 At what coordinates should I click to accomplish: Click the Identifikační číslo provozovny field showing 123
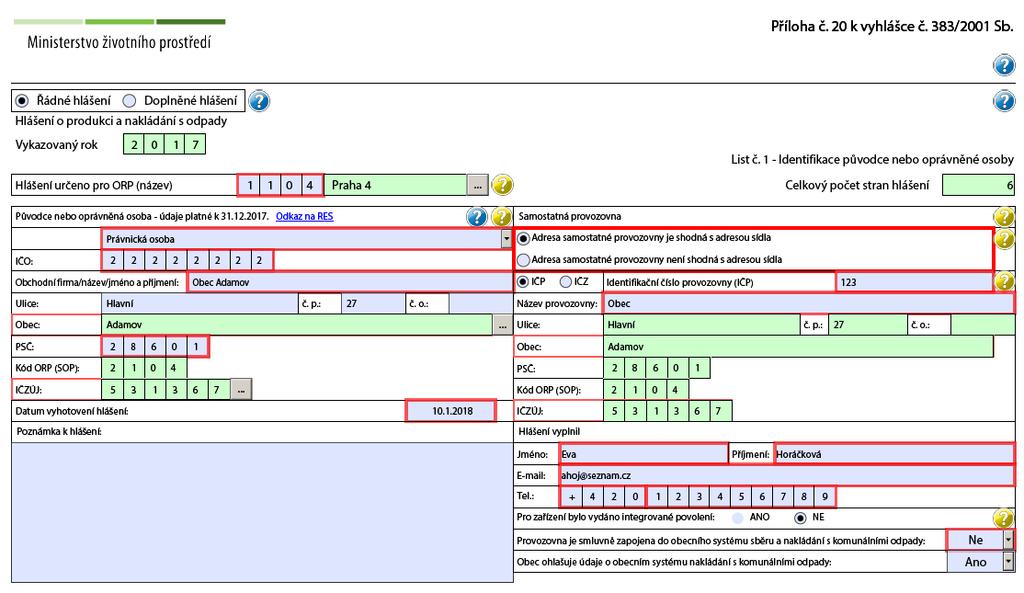914,282
